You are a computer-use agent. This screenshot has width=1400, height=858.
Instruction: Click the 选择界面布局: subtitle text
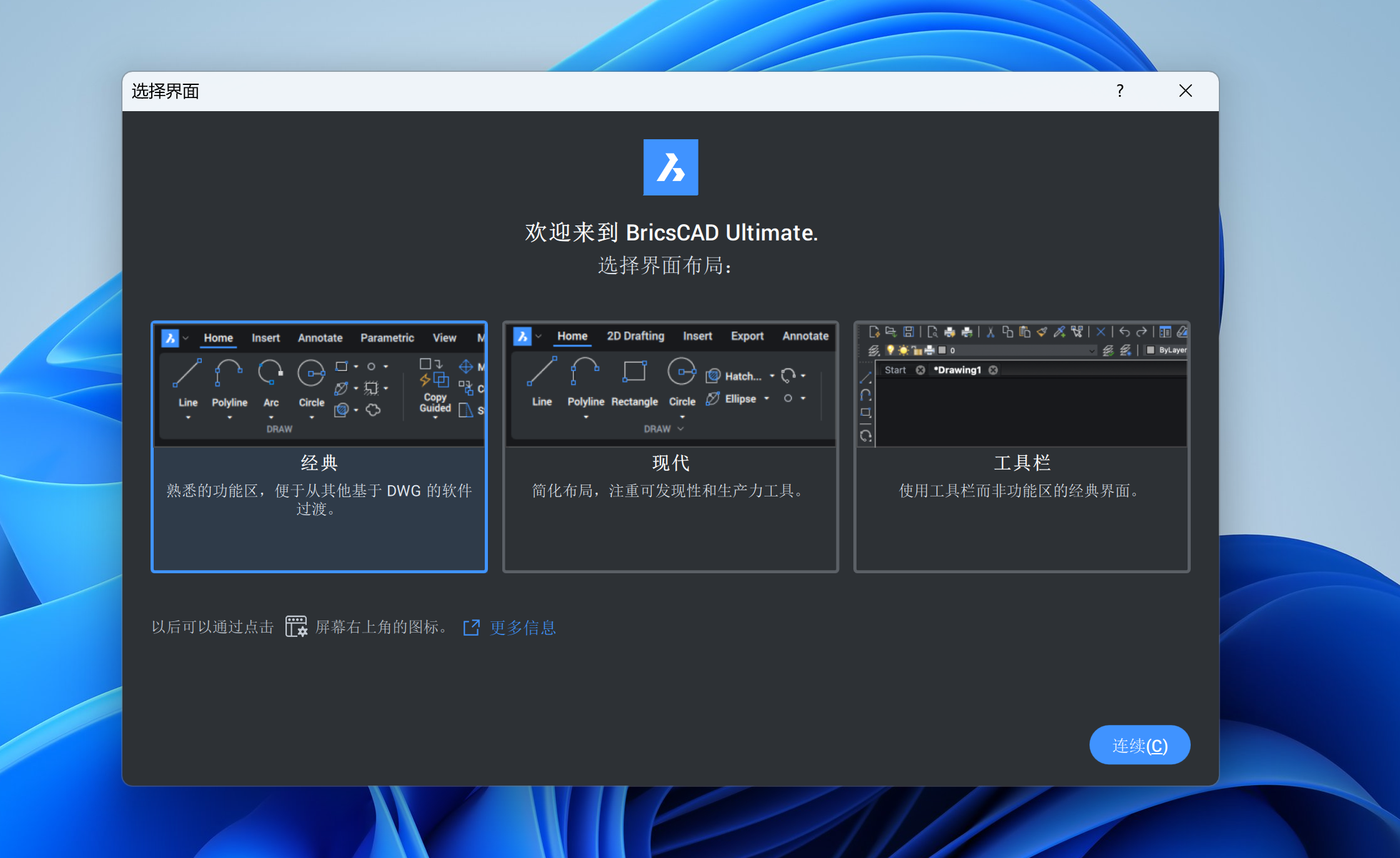pos(665,265)
